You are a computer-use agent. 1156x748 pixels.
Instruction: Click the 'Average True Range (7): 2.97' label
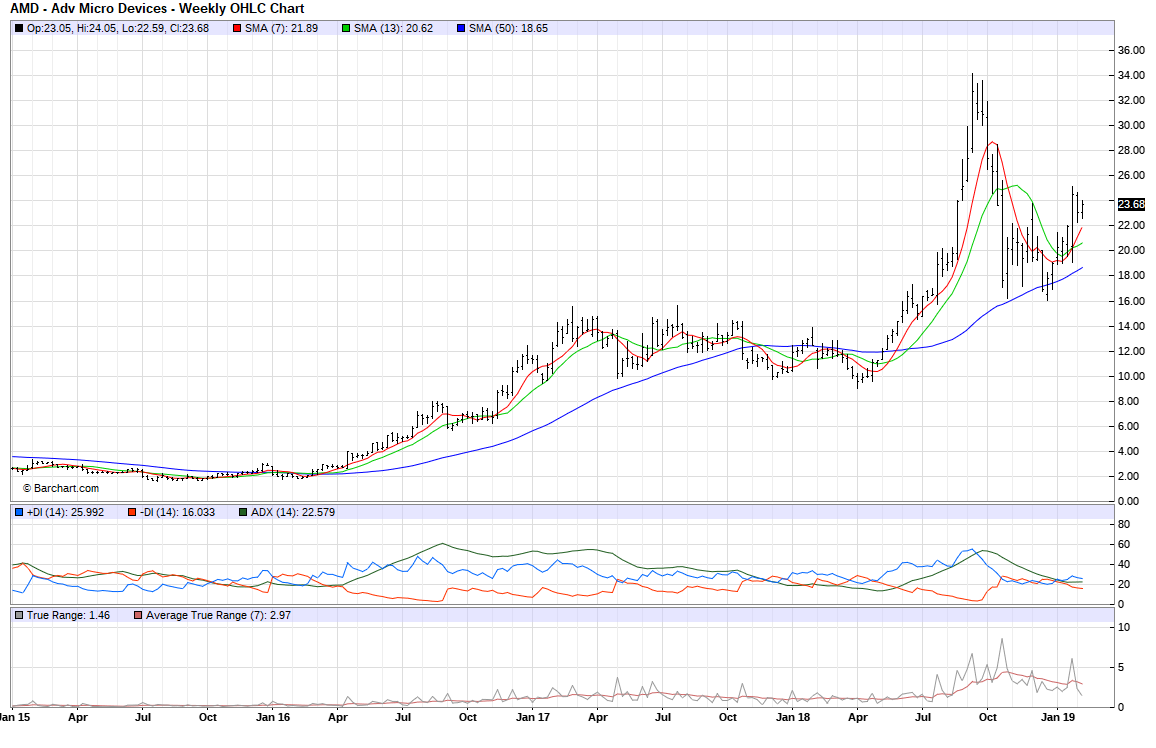click(x=219, y=615)
